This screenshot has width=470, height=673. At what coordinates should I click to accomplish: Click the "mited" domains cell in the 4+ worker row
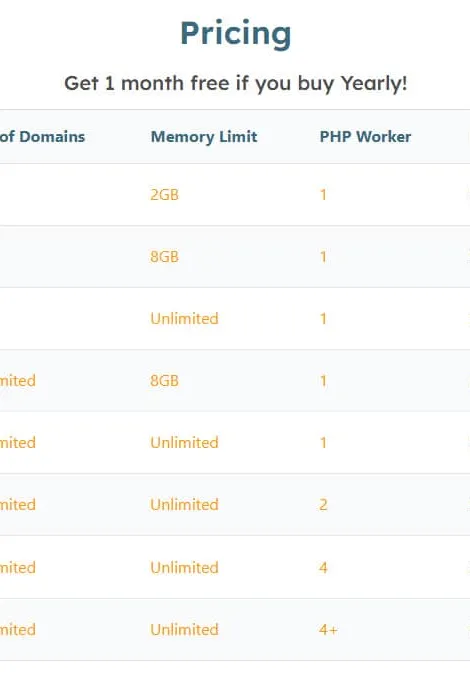coord(18,630)
